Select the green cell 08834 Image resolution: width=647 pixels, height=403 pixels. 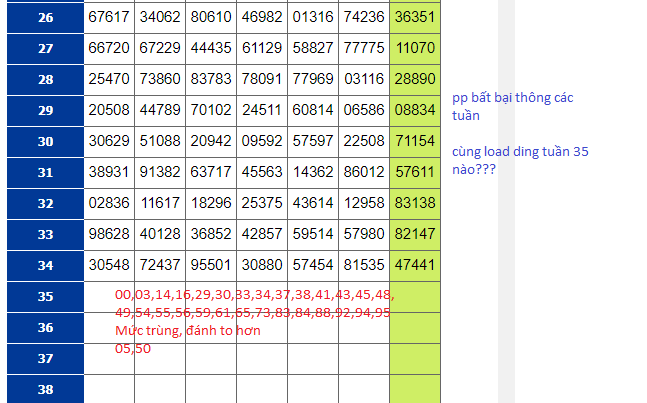pos(414,110)
